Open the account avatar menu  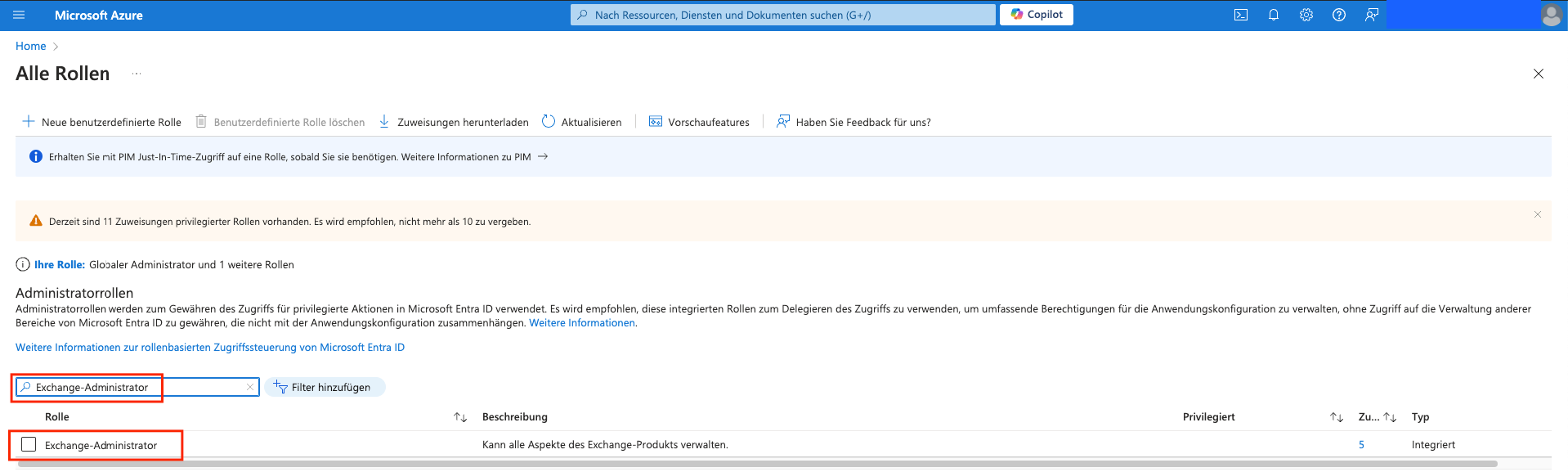coord(1552,15)
